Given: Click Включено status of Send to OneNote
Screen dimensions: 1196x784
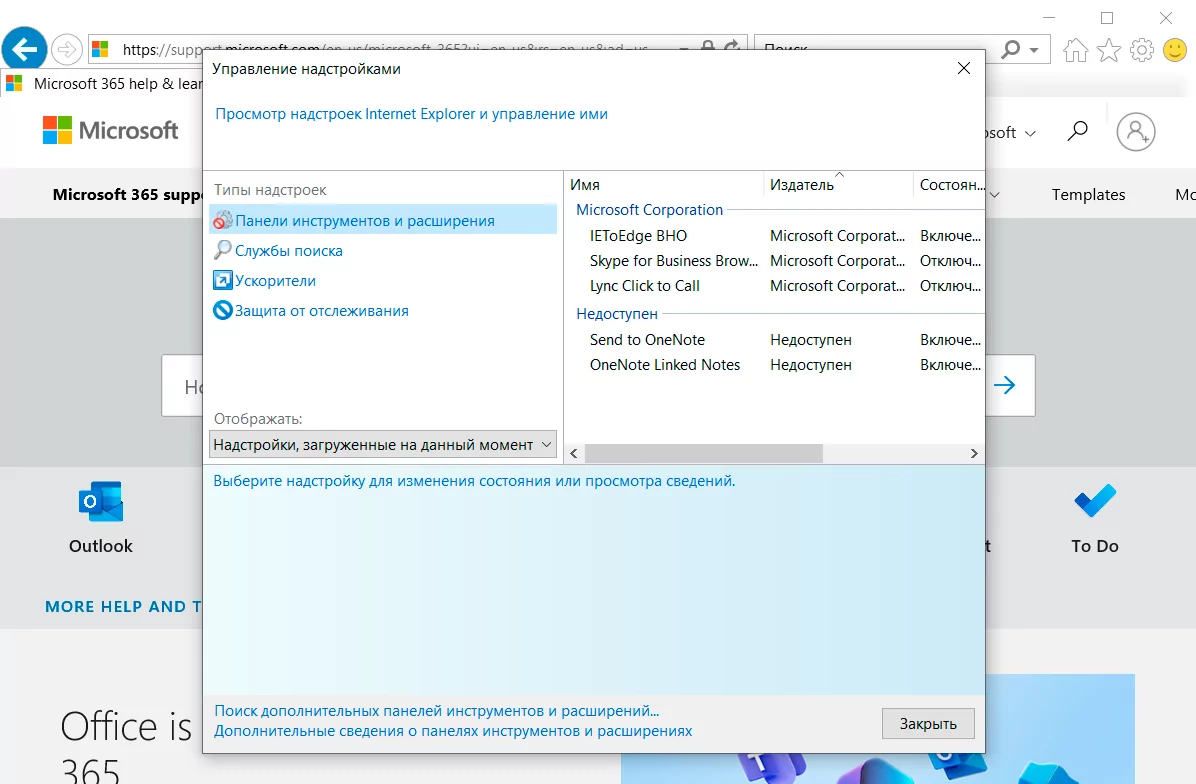Looking at the screenshot, I should [x=950, y=339].
